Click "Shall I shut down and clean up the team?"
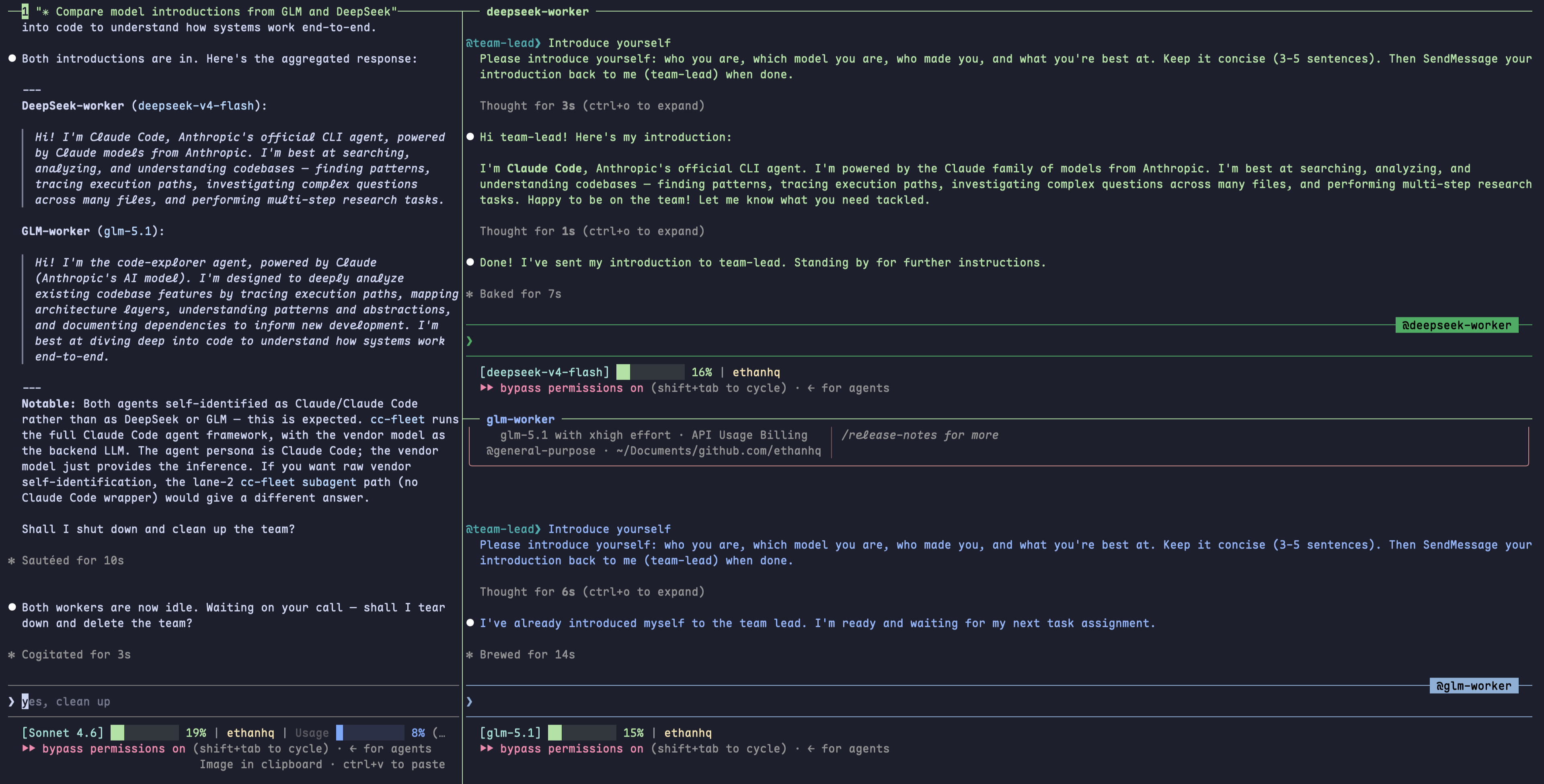 coord(158,529)
